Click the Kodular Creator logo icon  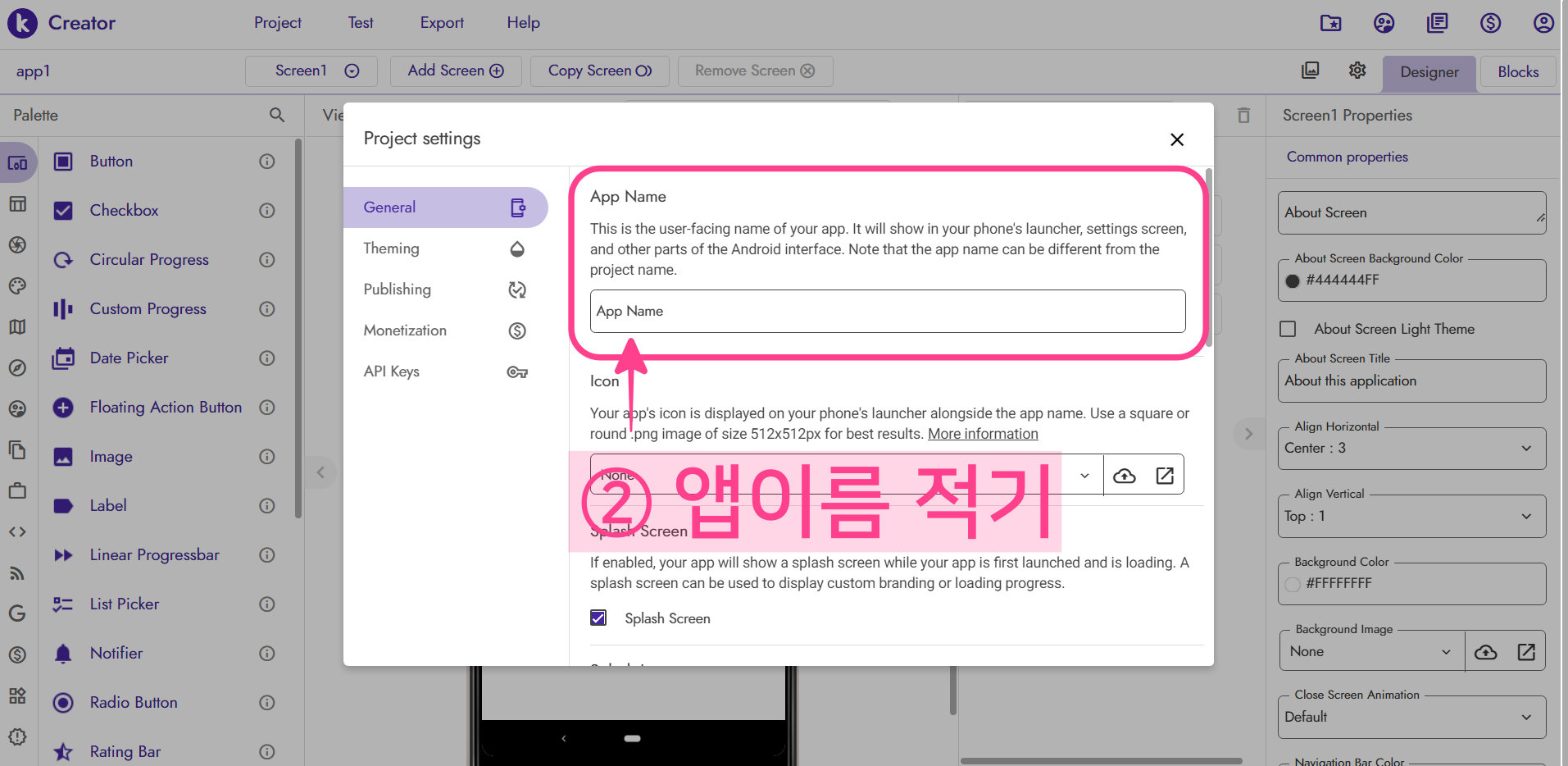[x=22, y=23]
